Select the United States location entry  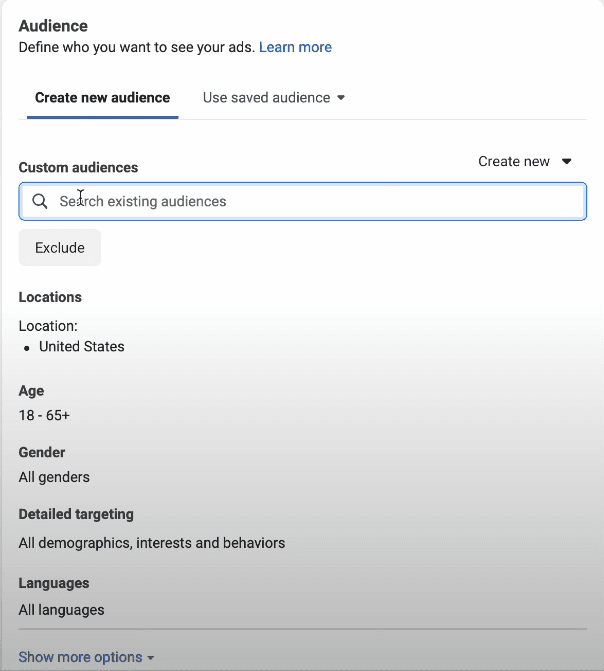tap(82, 346)
